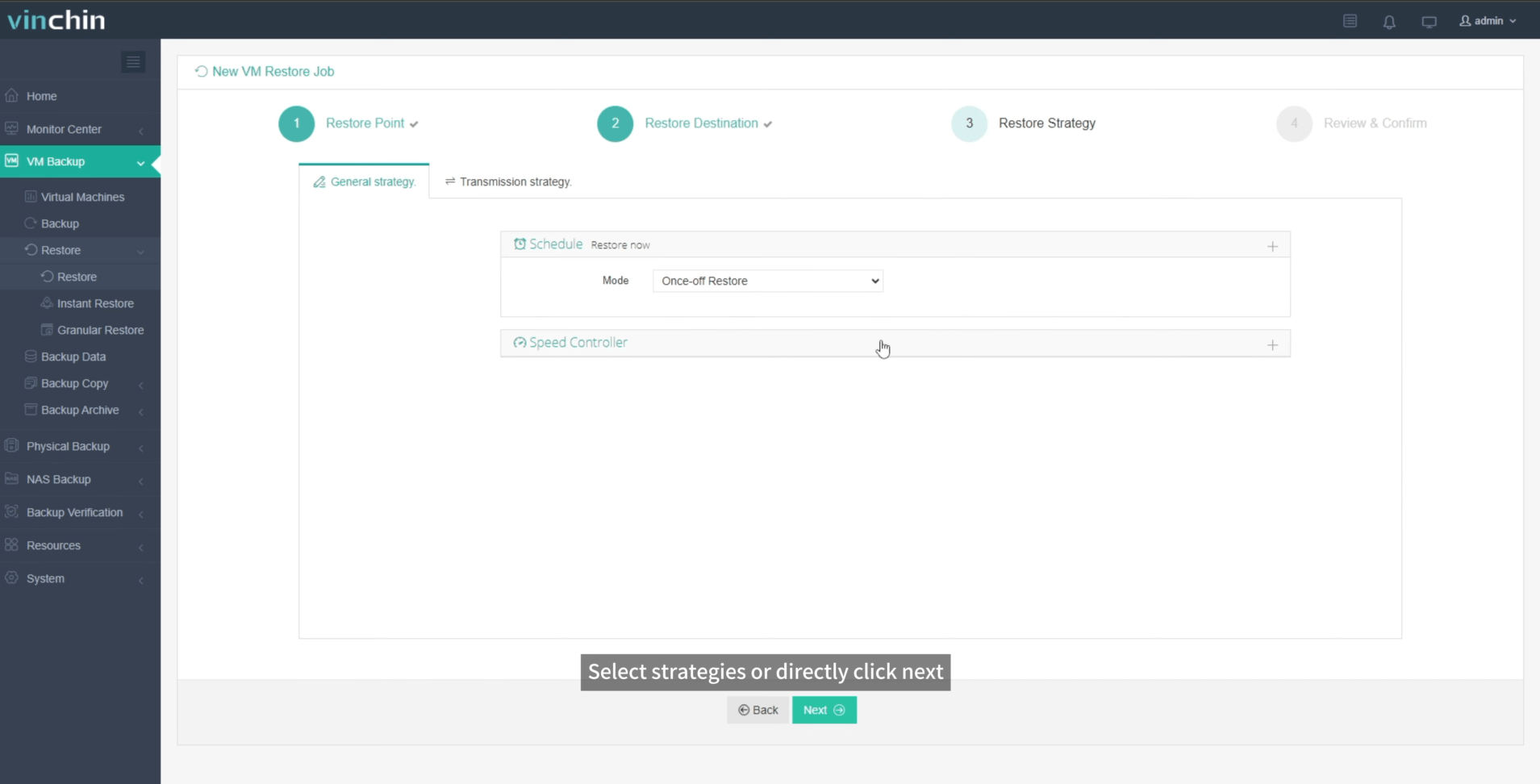Open the Mode dropdown Once-off Restore
Image resolution: width=1540 pixels, height=784 pixels.
coord(768,281)
